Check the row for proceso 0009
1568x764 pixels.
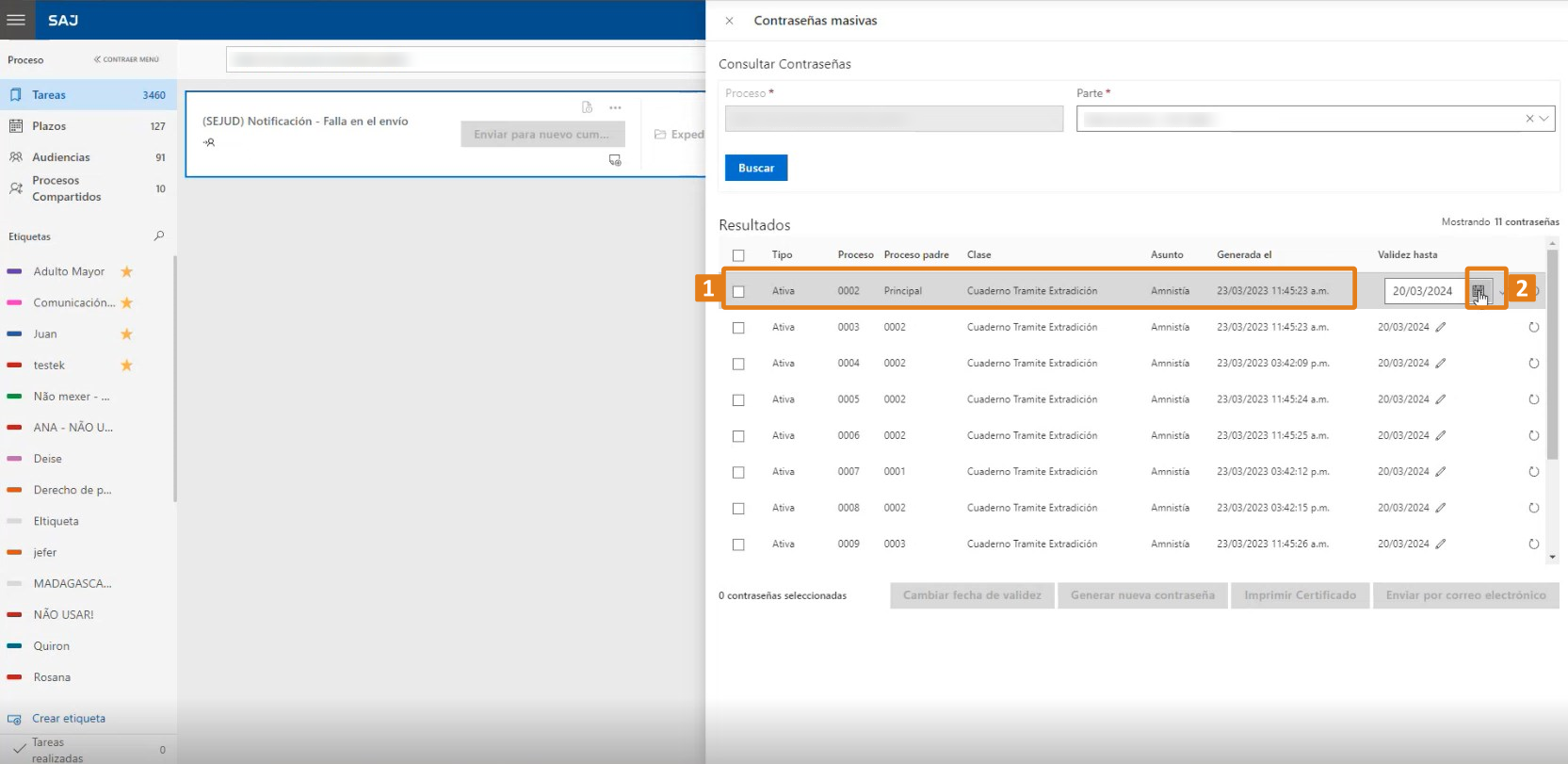coord(738,545)
